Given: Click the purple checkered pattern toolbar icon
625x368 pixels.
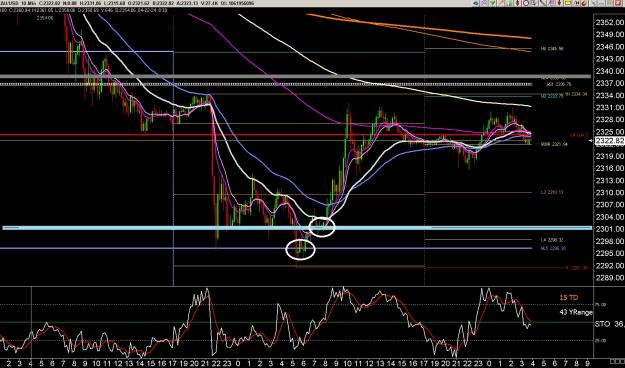Looking at the screenshot, I should point(484,3).
